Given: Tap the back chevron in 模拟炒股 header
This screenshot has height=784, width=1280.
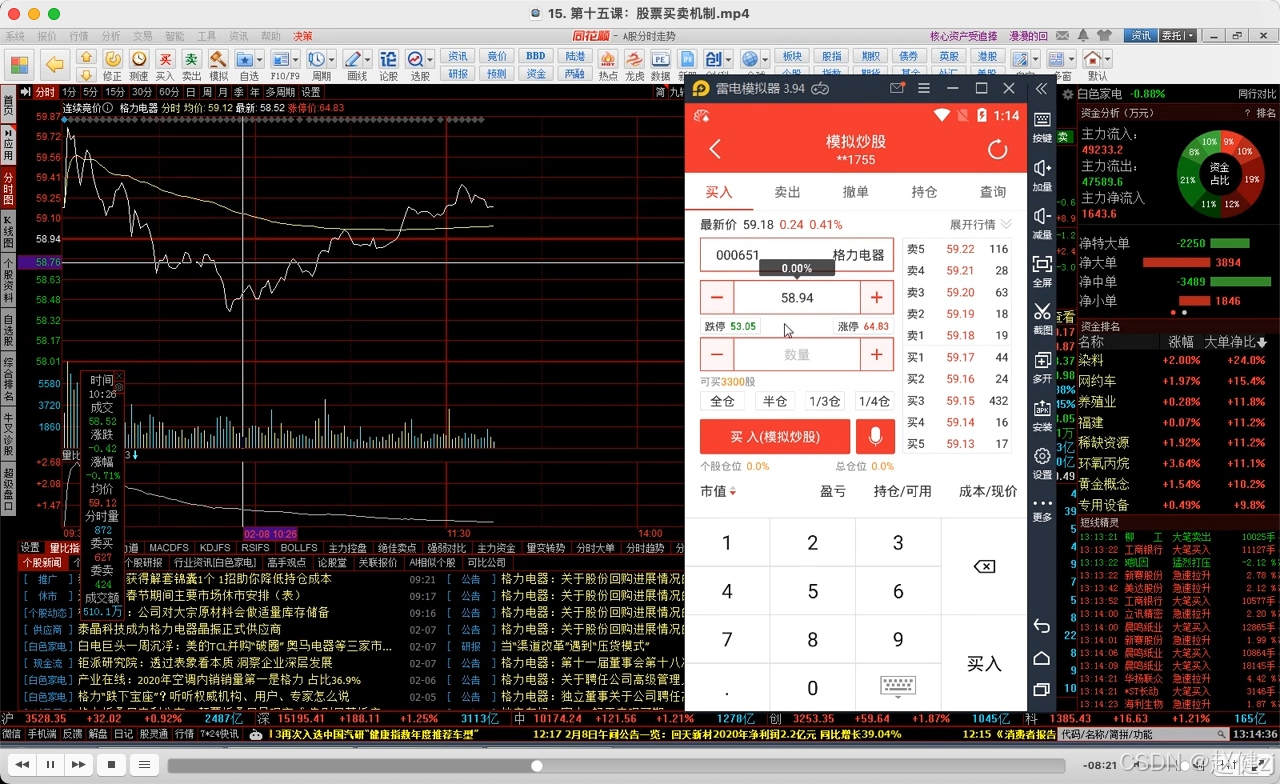Looking at the screenshot, I should pos(715,150).
